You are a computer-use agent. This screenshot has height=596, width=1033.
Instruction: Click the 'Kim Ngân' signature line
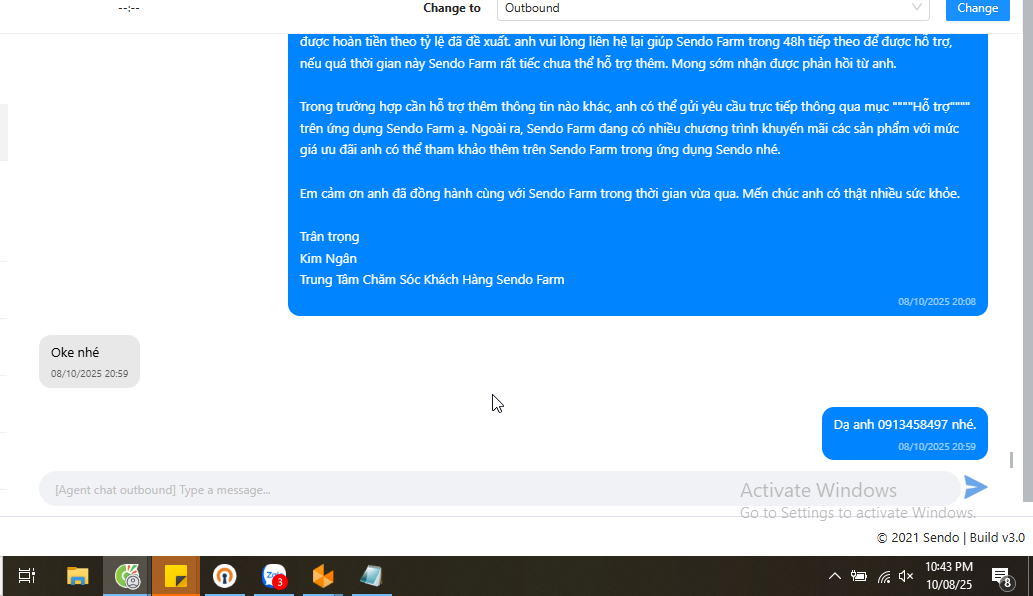[328, 258]
